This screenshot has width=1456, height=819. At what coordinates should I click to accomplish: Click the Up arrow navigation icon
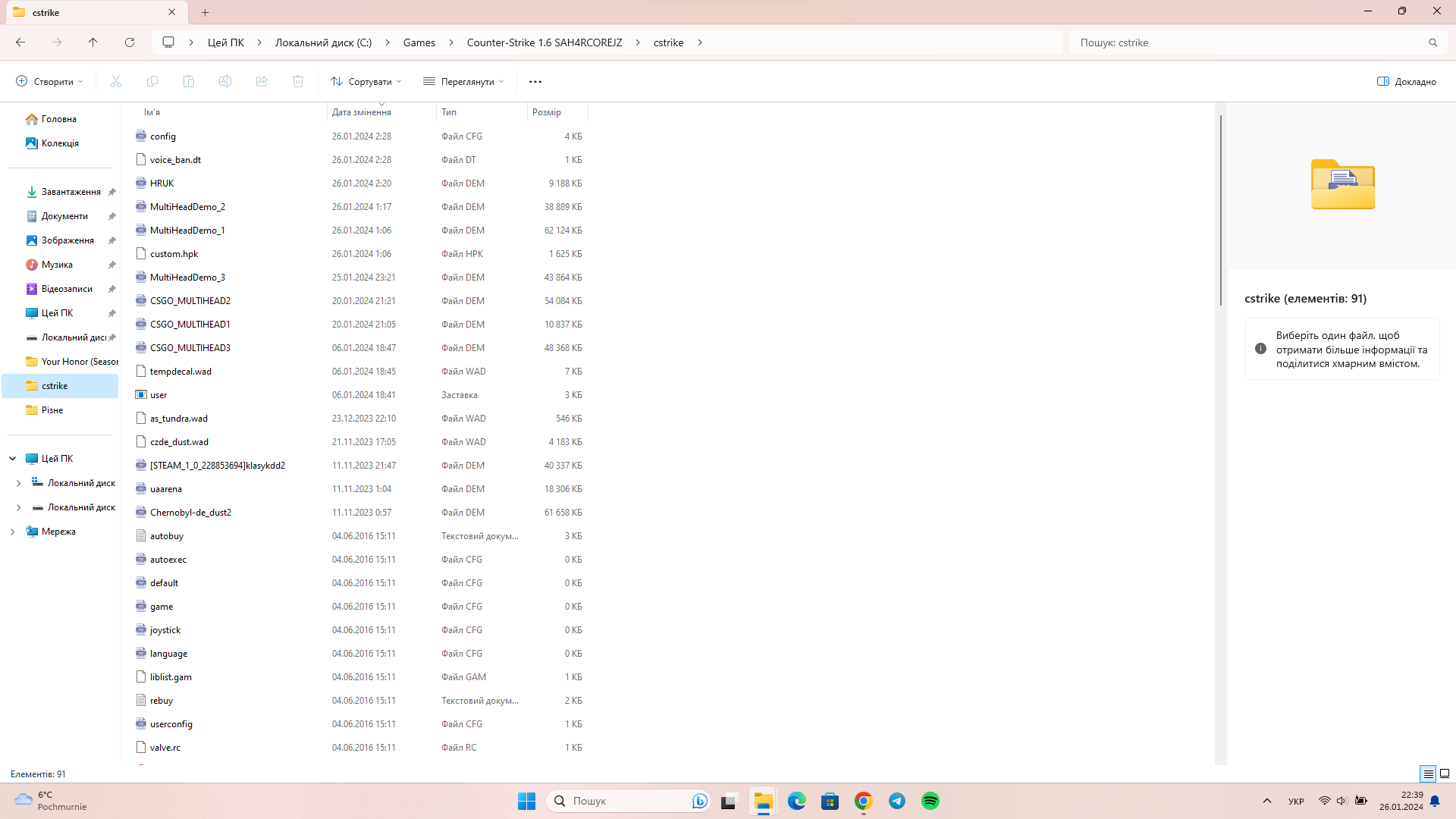pyautogui.click(x=93, y=42)
